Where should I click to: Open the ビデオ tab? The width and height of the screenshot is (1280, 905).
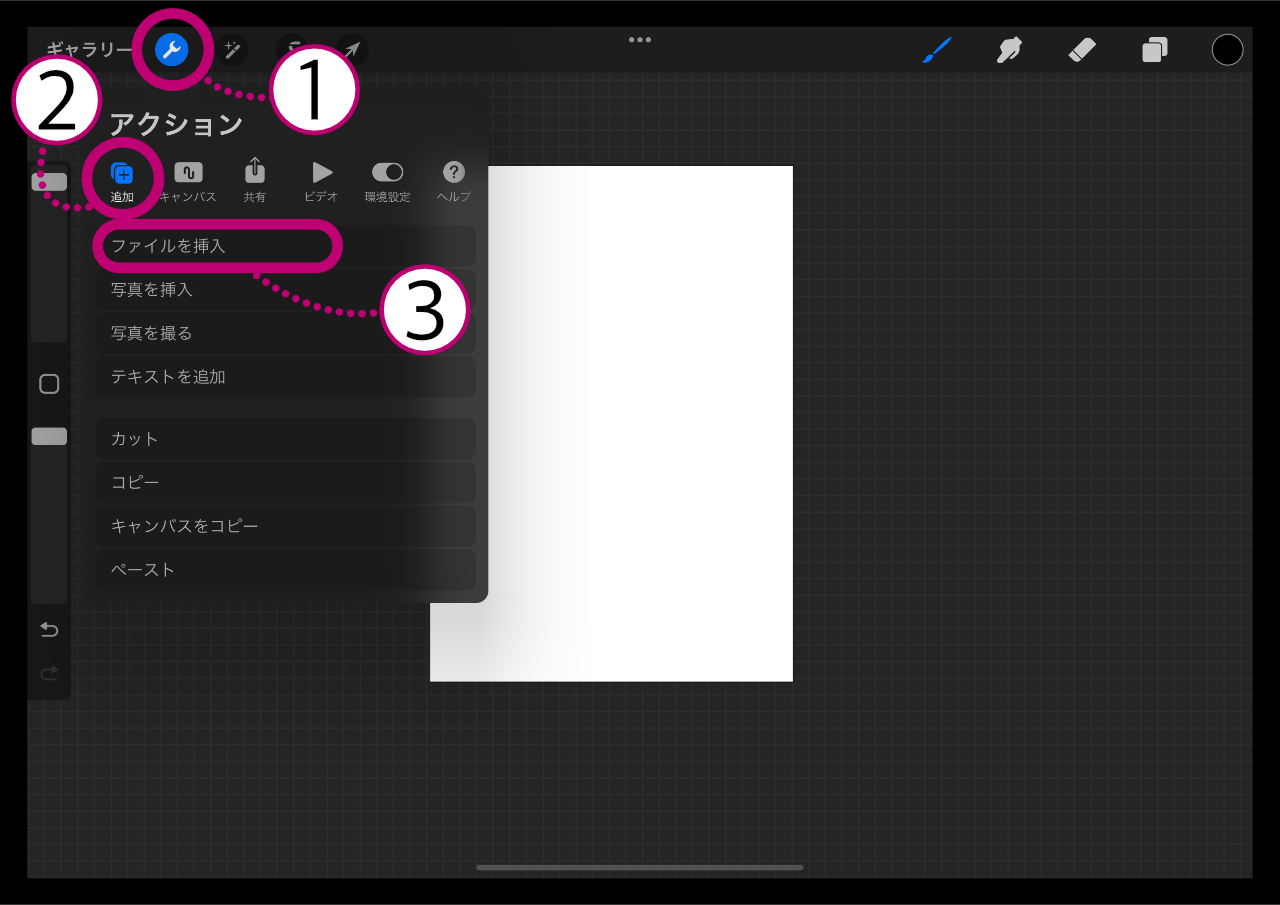pyautogui.click(x=321, y=181)
